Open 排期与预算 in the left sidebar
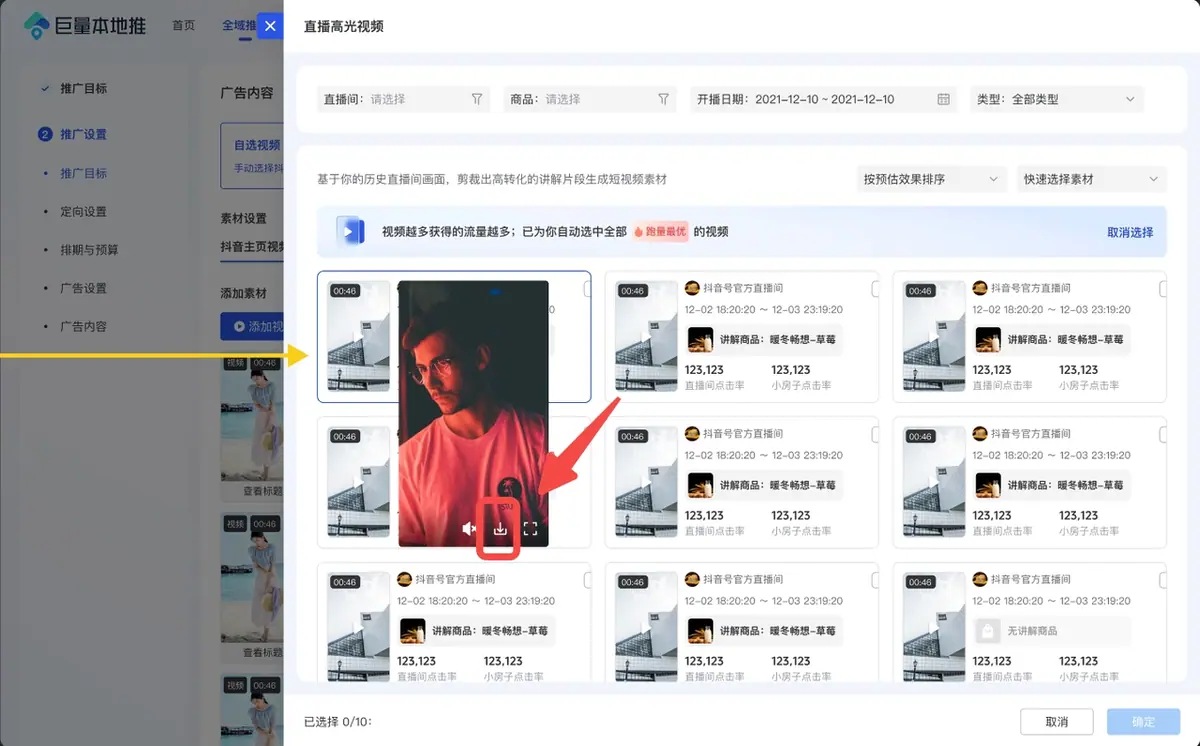The height and width of the screenshot is (746, 1200). click(89, 249)
